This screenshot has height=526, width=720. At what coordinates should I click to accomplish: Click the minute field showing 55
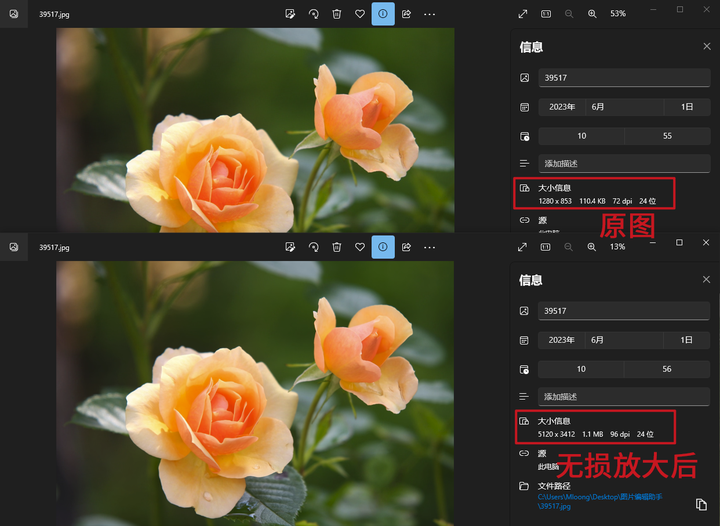point(667,136)
